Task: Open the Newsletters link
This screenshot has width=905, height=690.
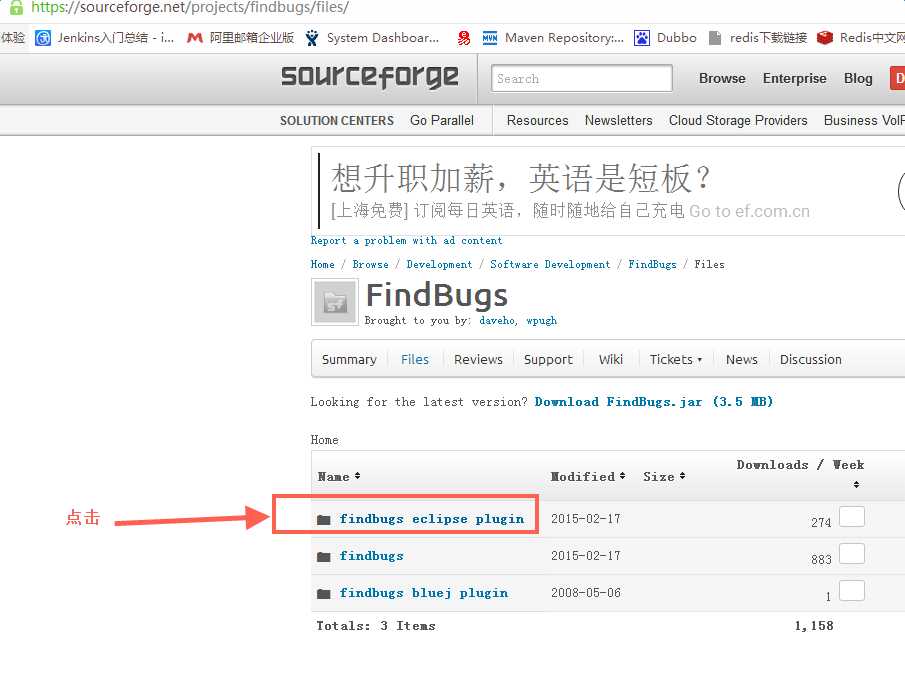Action: point(619,120)
